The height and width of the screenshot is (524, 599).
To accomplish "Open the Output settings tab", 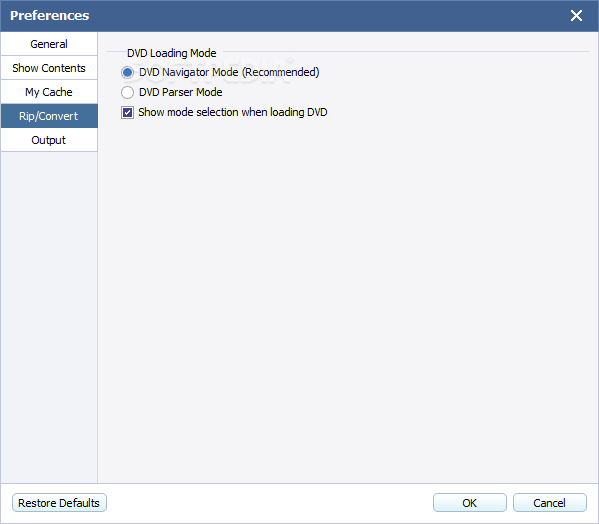I will pyautogui.click(x=49, y=140).
